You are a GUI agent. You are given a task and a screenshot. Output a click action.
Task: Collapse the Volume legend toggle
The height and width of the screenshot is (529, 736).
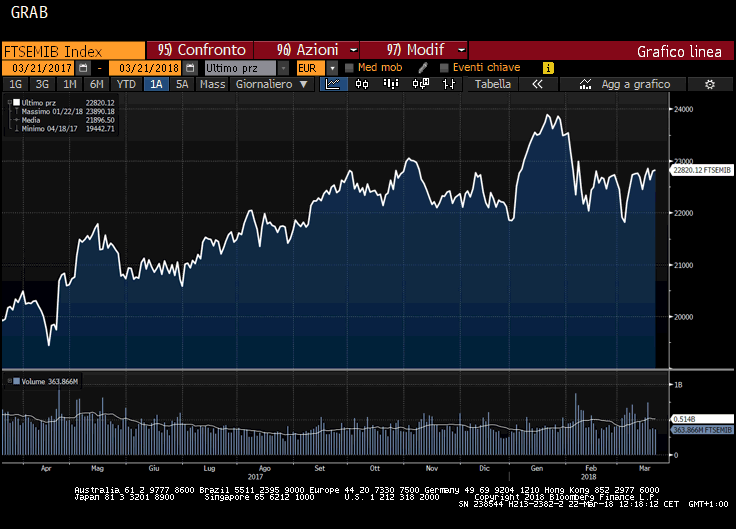pos(9,381)
